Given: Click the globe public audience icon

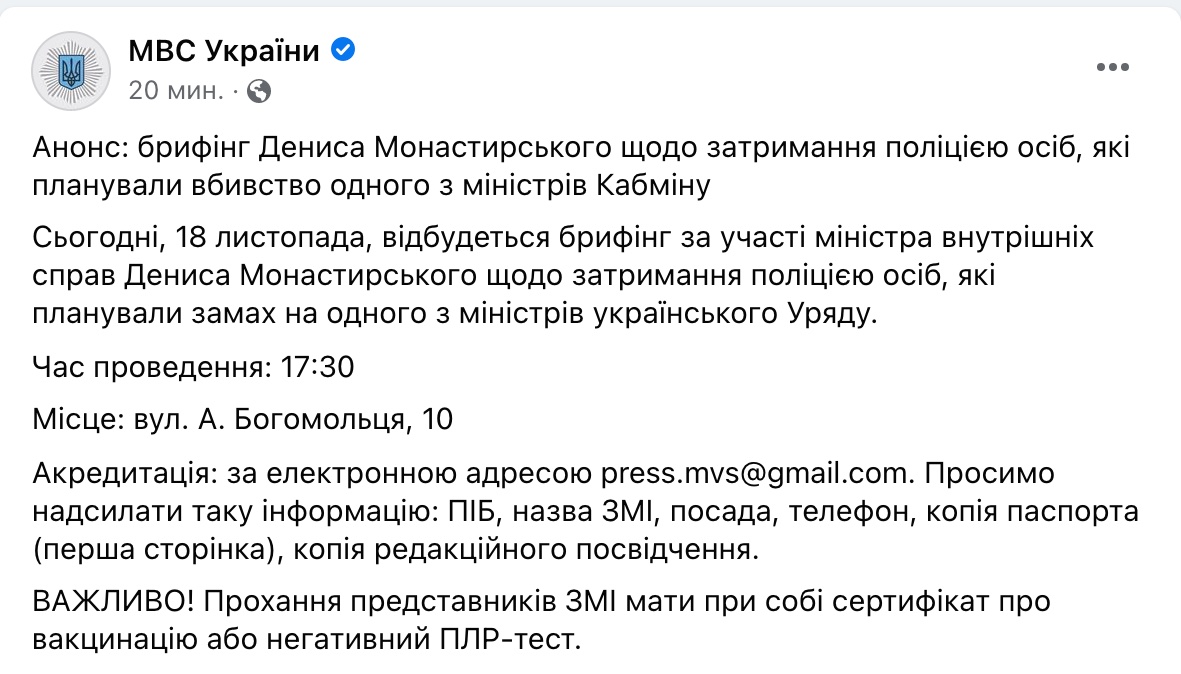Looking at the screenshot, I should click(x=259, y=91).
